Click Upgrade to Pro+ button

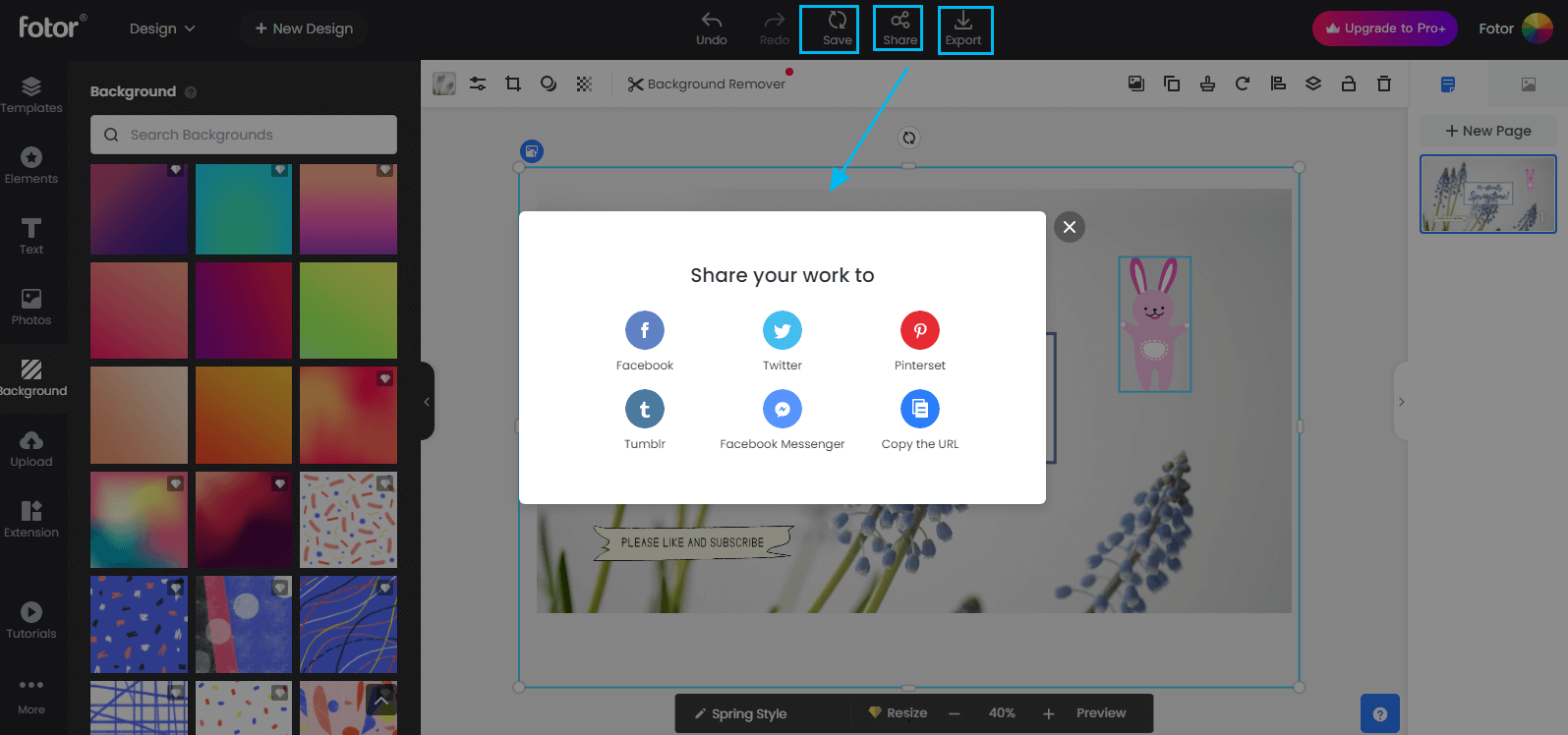coord(1385,28)
